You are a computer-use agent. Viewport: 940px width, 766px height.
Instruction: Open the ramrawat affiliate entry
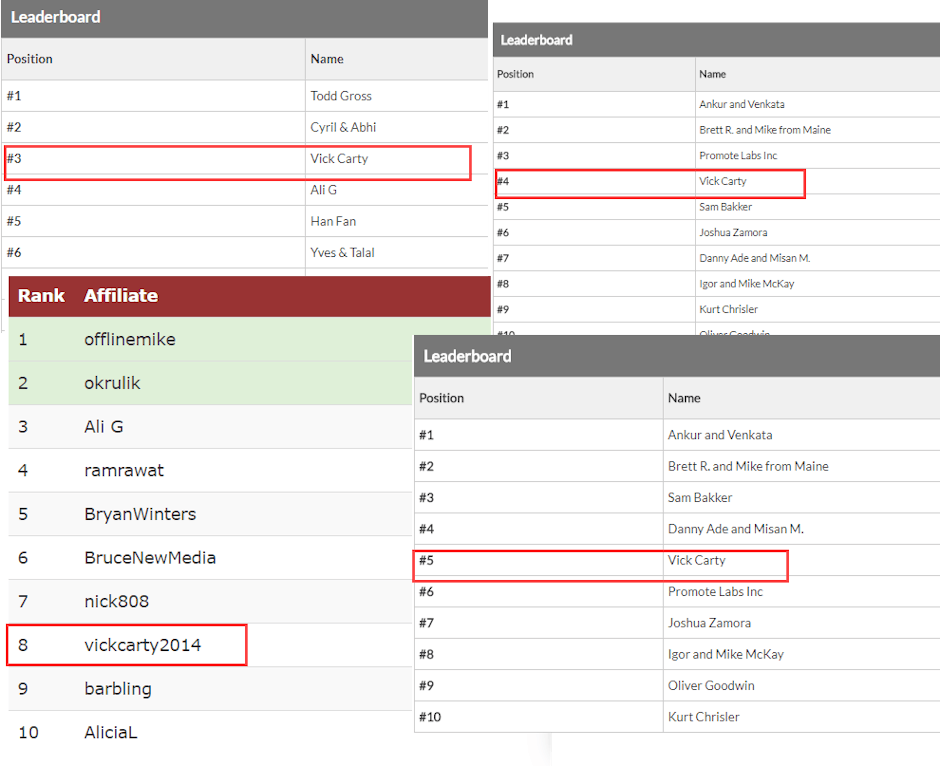click(x=124, y=470)
